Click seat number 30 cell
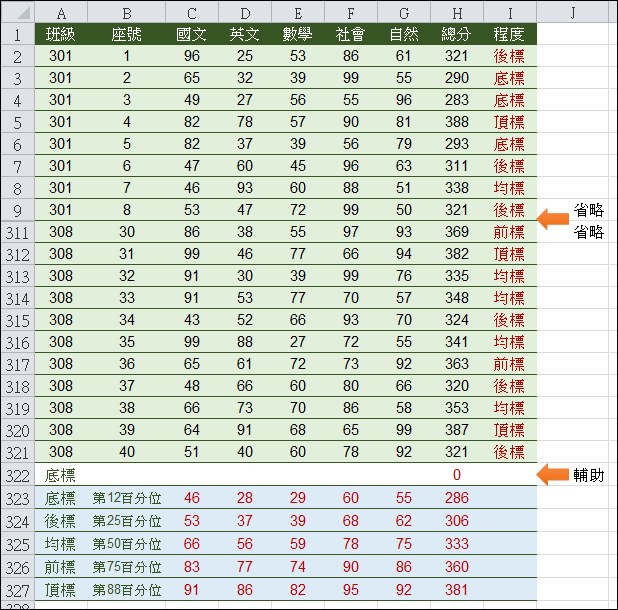Image resolution: width=618 pixels, height=610 pixels. [127, 232]
